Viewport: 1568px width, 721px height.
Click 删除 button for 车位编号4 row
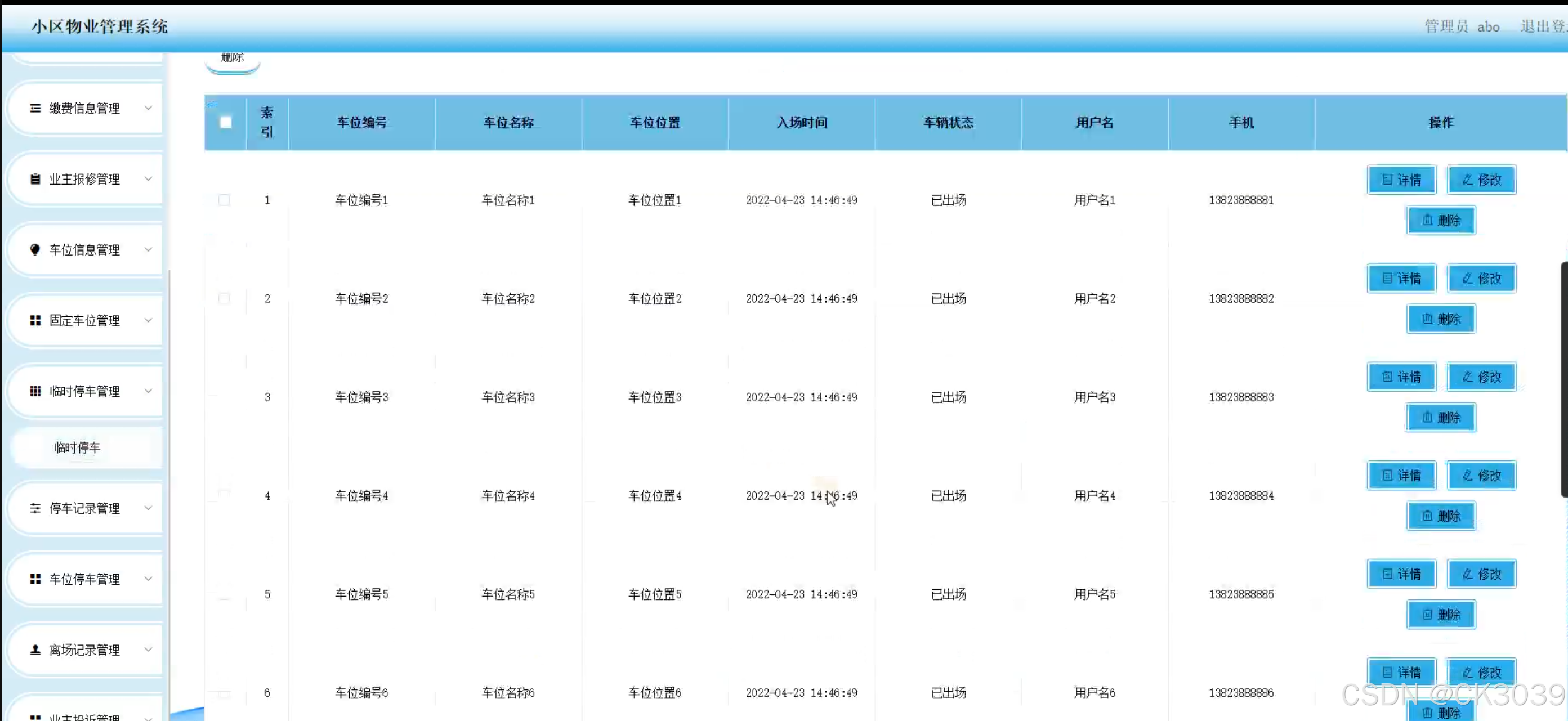coord(1441,516)
